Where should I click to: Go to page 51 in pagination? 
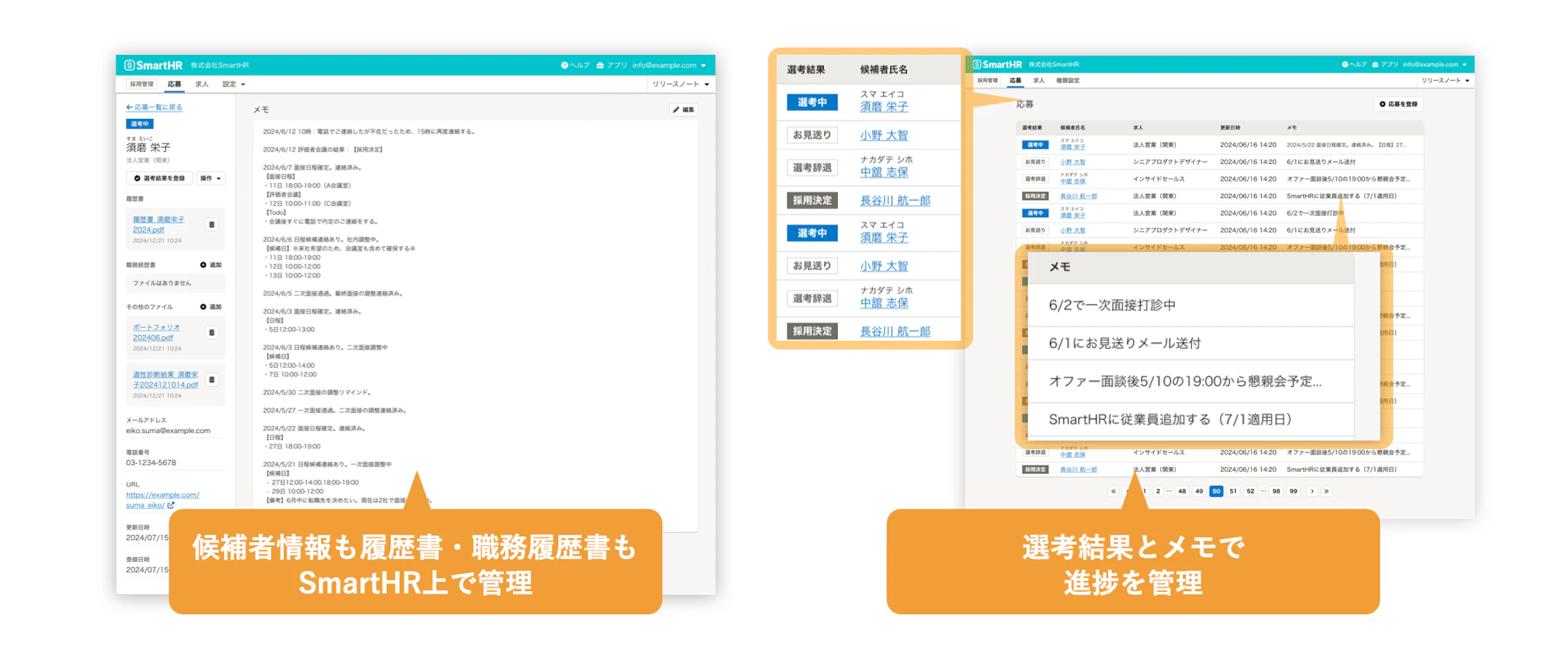point(1233,491)
